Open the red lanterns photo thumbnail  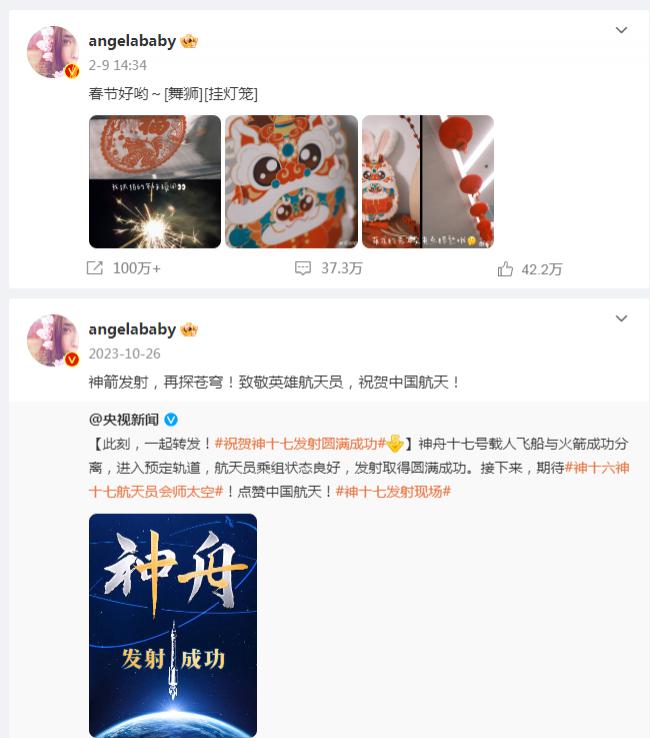click(428, 182)
